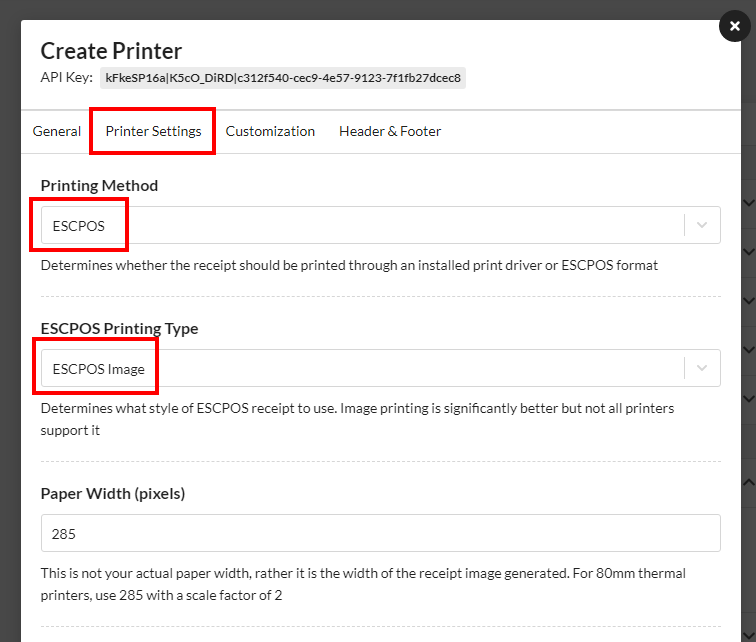
Task: Click the Printing Method label
Action: pyautogui.click(x=99, y=186)
